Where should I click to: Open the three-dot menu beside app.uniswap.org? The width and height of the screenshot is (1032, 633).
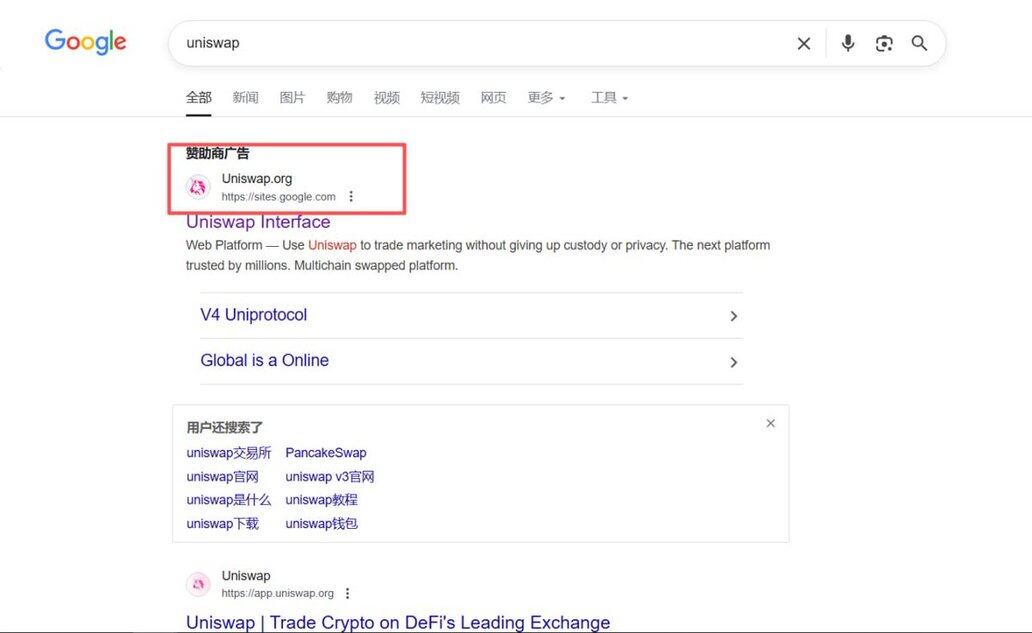pyautogui.click(x=348, y=593)
